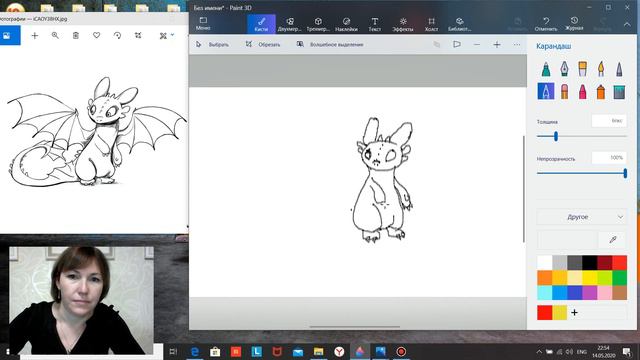Open the Двумерные фигуры 2D shapes tab
This screenshot has width=640, height=360.
pos(289,24)
